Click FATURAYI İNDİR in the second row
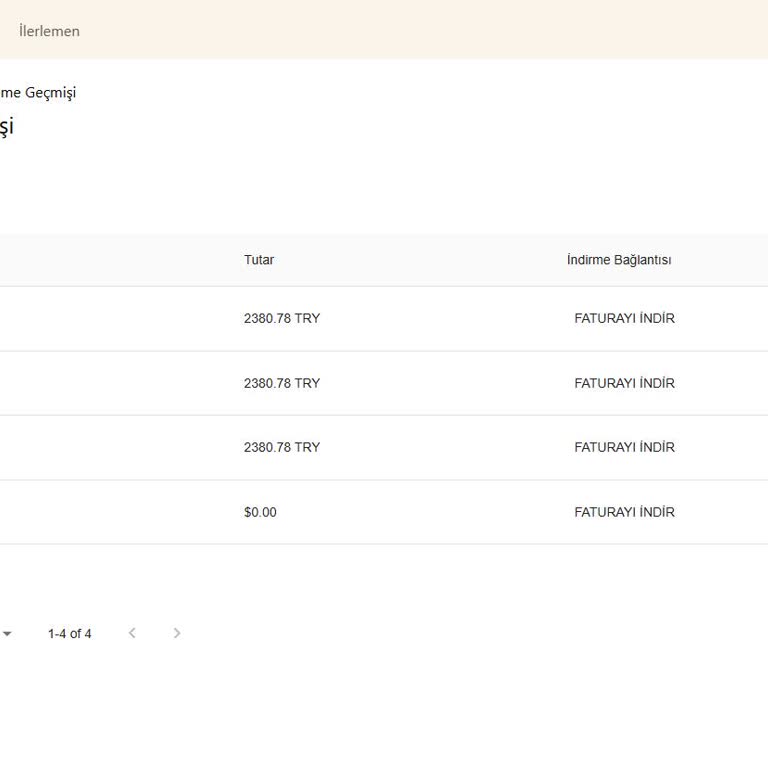The width and height of the screenshot is (768, 768). pos(624,383)
